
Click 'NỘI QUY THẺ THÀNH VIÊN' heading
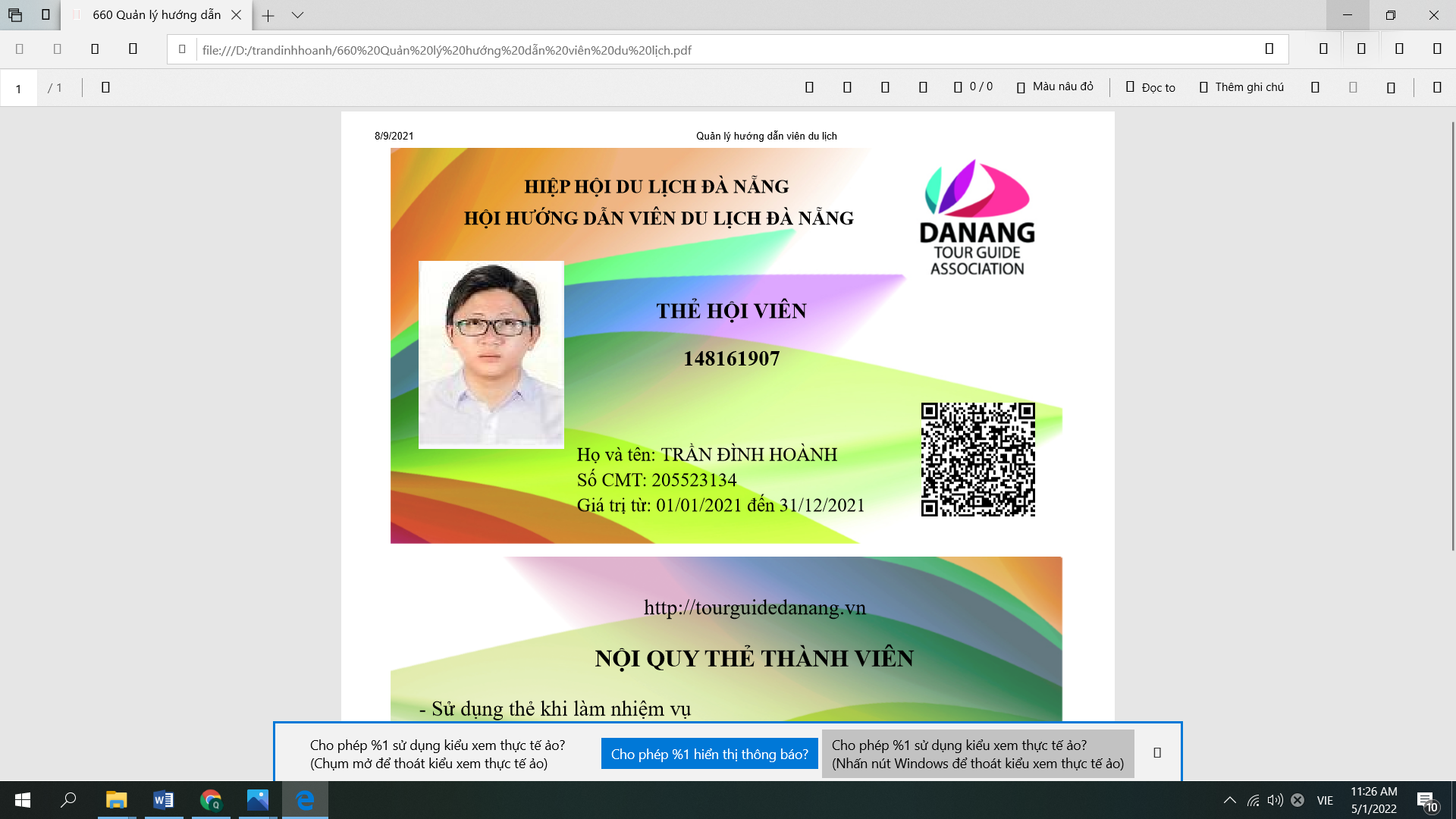(755, 658)
